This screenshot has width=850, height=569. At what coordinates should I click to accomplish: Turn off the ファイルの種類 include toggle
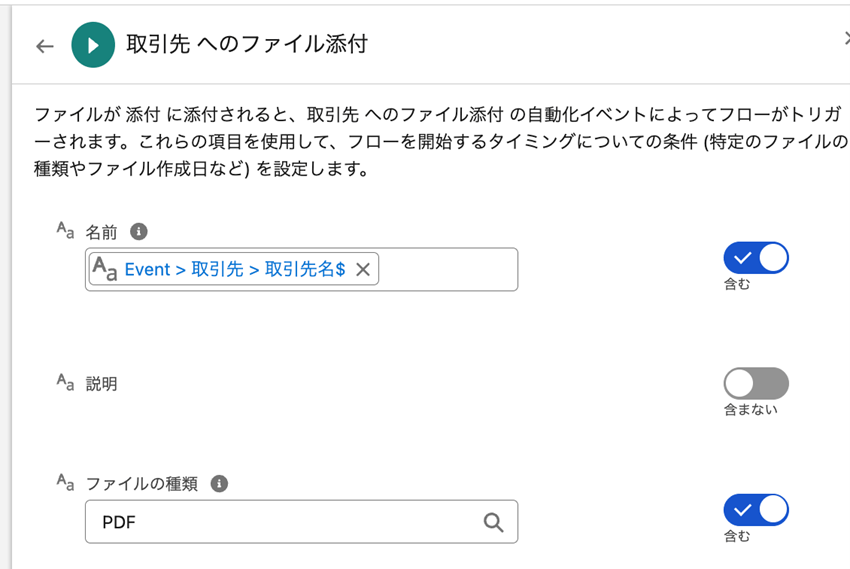[756, 510]
